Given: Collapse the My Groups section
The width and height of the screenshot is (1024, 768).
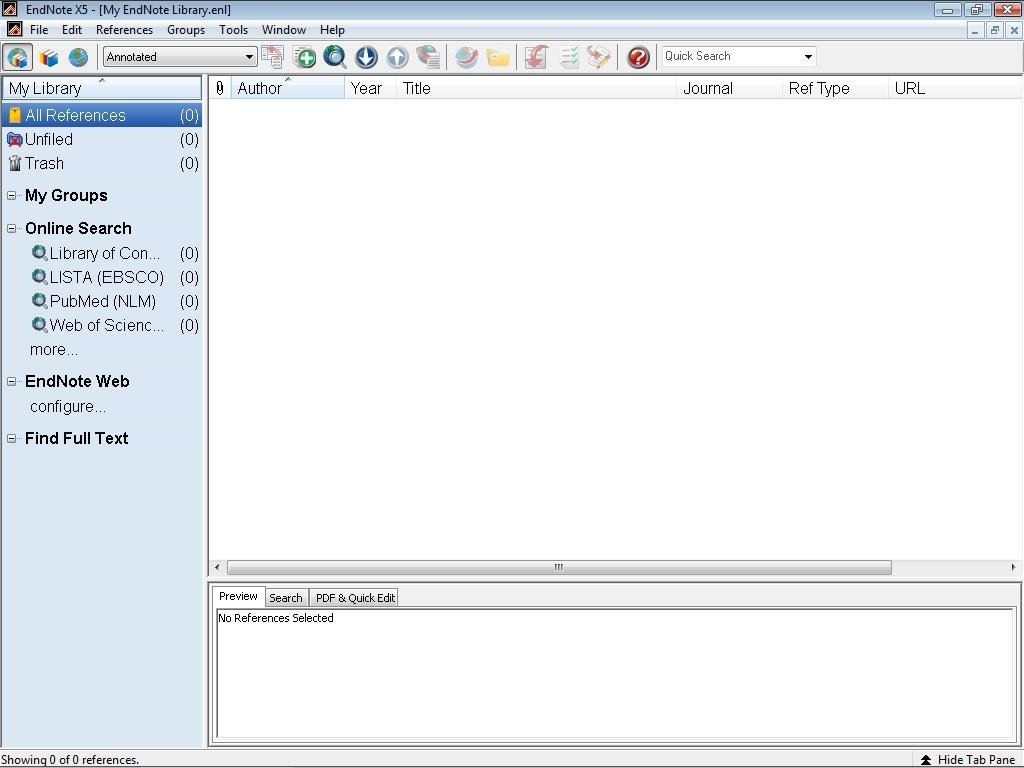Looking at the screenshot, I should point(11,195).
